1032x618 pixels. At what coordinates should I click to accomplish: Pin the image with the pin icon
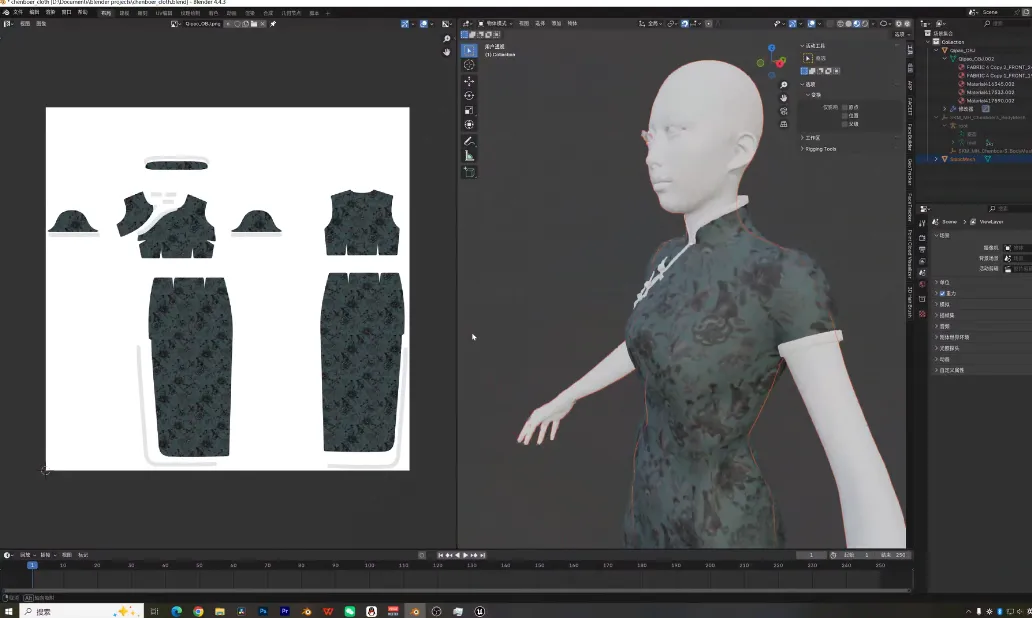pyautogui.click(x=273, y=24)
